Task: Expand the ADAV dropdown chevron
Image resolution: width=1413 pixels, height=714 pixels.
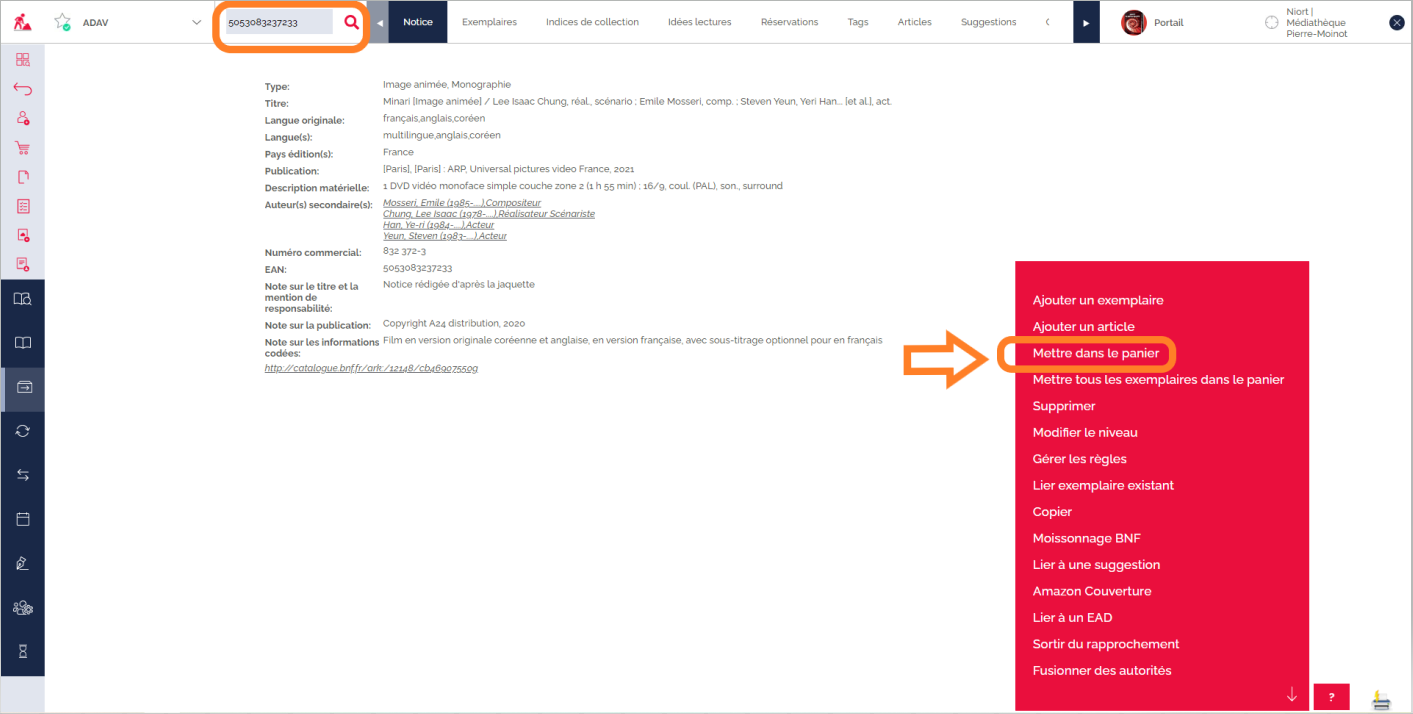Action: pyautogui.click(x=196, y=23)
